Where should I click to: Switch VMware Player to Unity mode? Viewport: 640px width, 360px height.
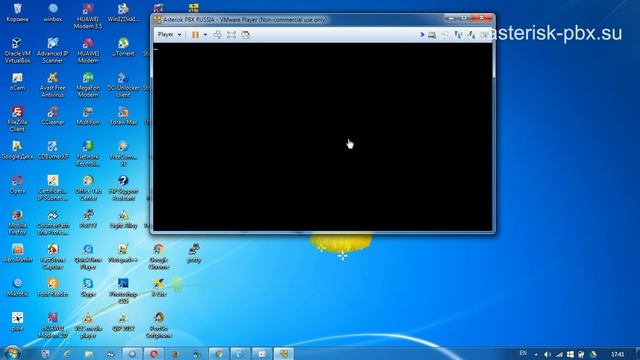(245, 35)
